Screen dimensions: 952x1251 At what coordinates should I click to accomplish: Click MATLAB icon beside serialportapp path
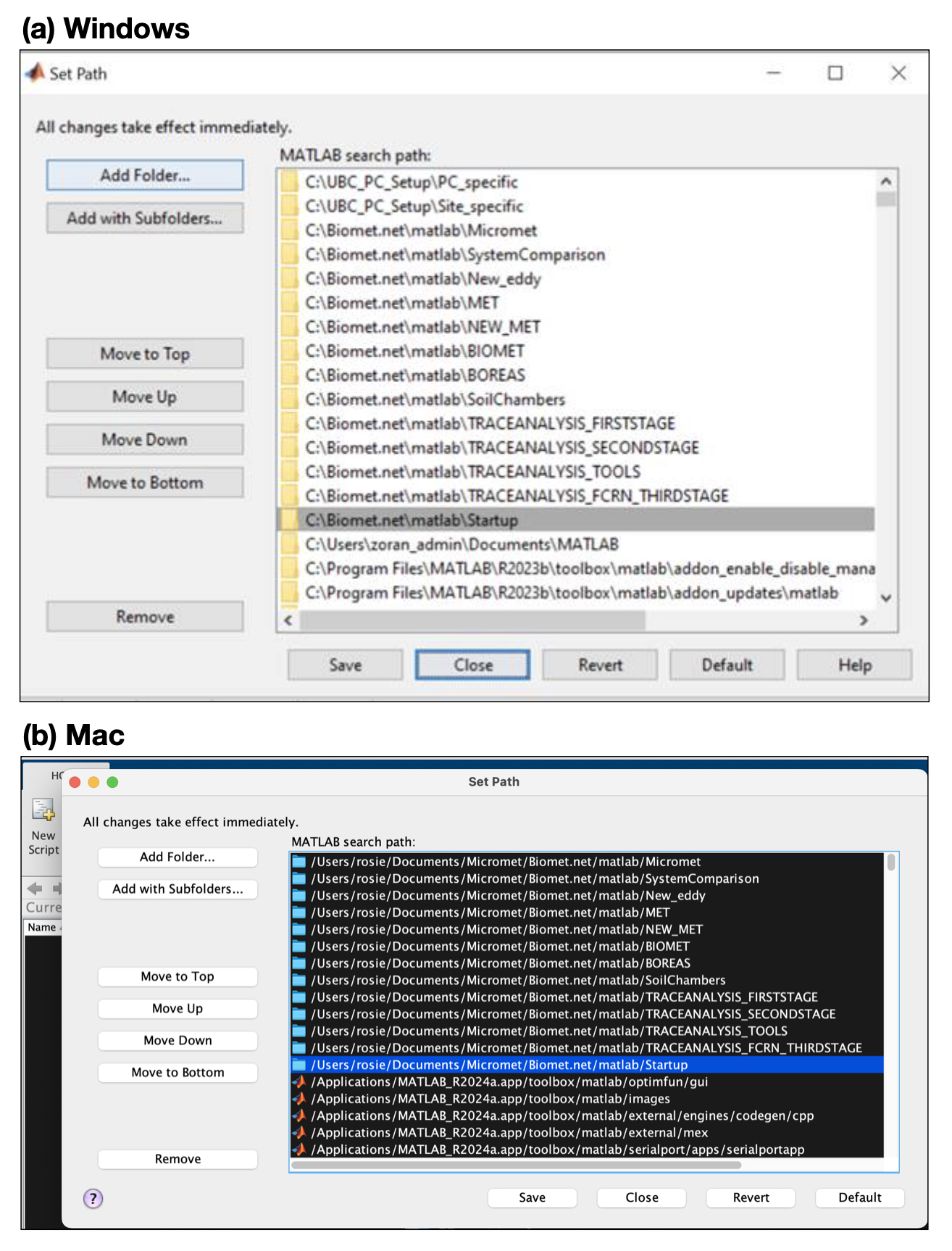(299, 1150)
